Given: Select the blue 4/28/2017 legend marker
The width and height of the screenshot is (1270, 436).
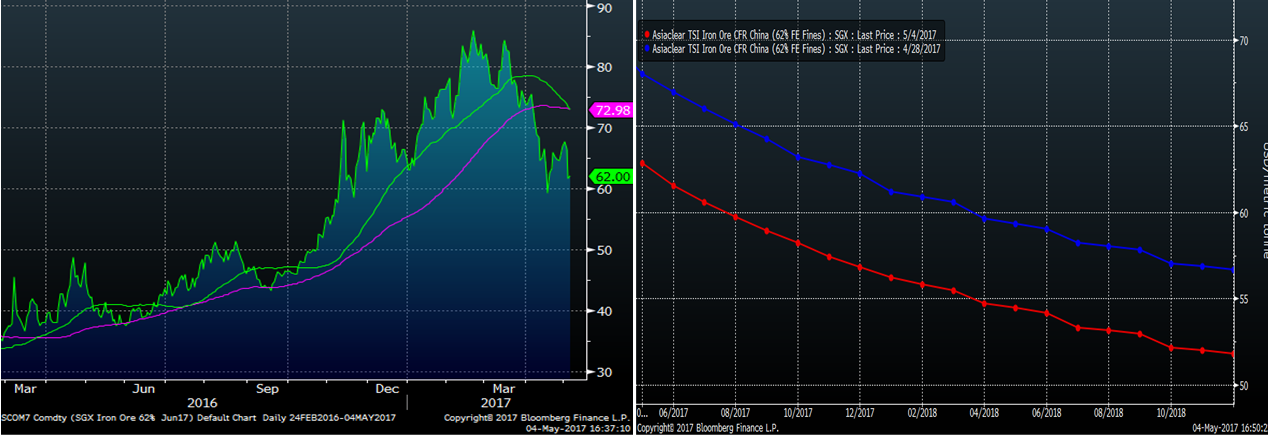Looking at the screenshot, I should click(647, 47).
